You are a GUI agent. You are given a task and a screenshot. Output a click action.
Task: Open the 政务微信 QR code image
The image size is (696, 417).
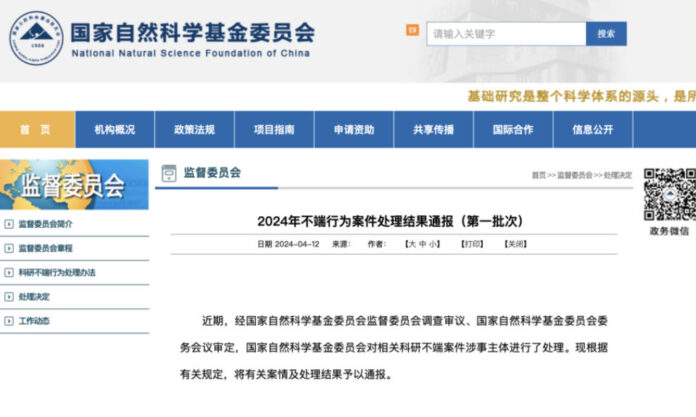coord(668,194)
